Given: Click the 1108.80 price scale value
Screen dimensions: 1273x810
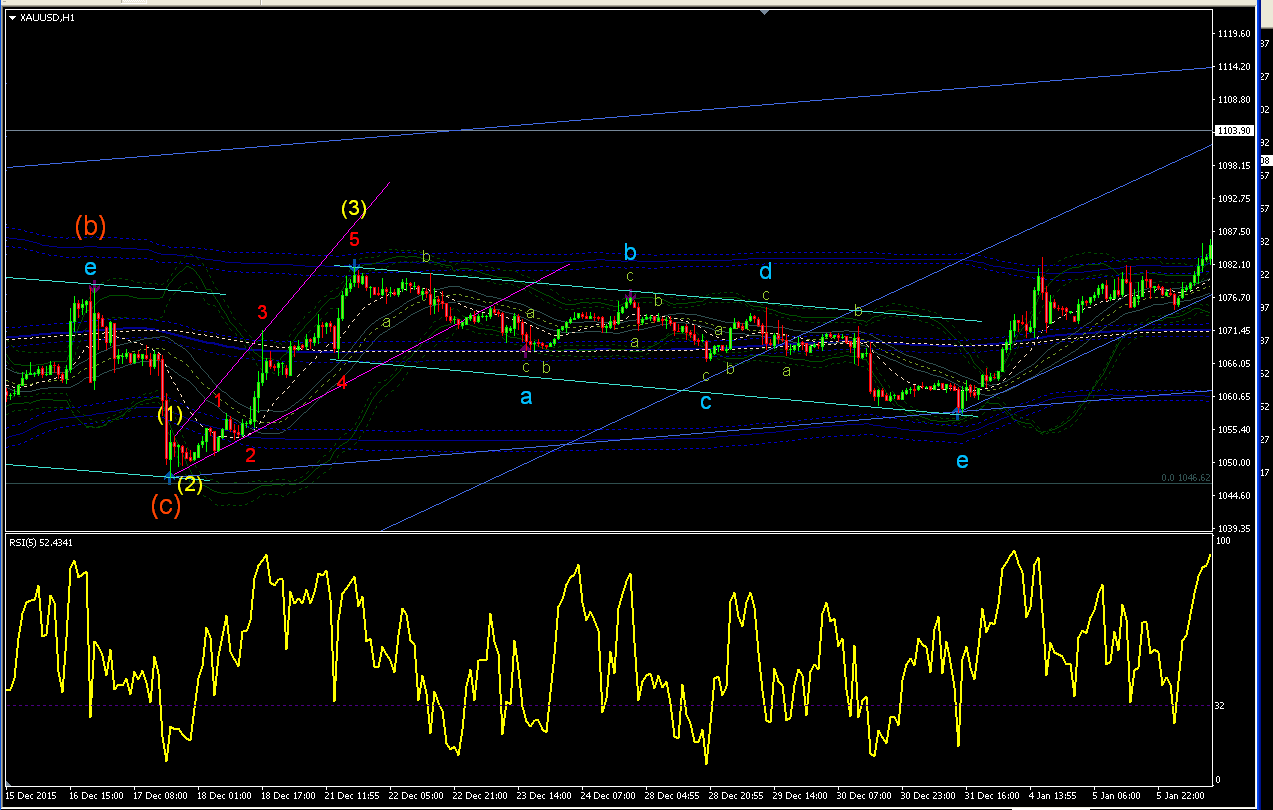Looking at the screenshot, I should [1235, 100].
